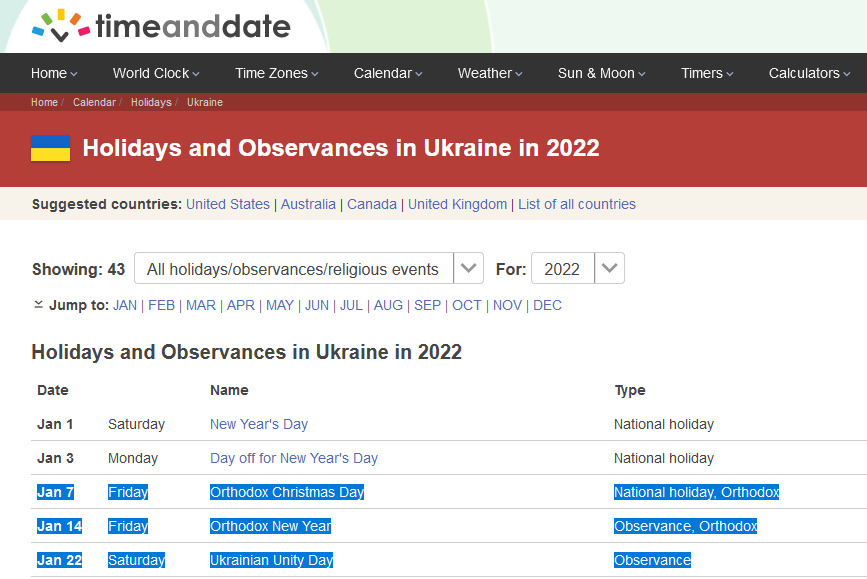This screenshot has width=867, height=579.
Task: Jump to NOV
Action: click(x=507, y=305)
